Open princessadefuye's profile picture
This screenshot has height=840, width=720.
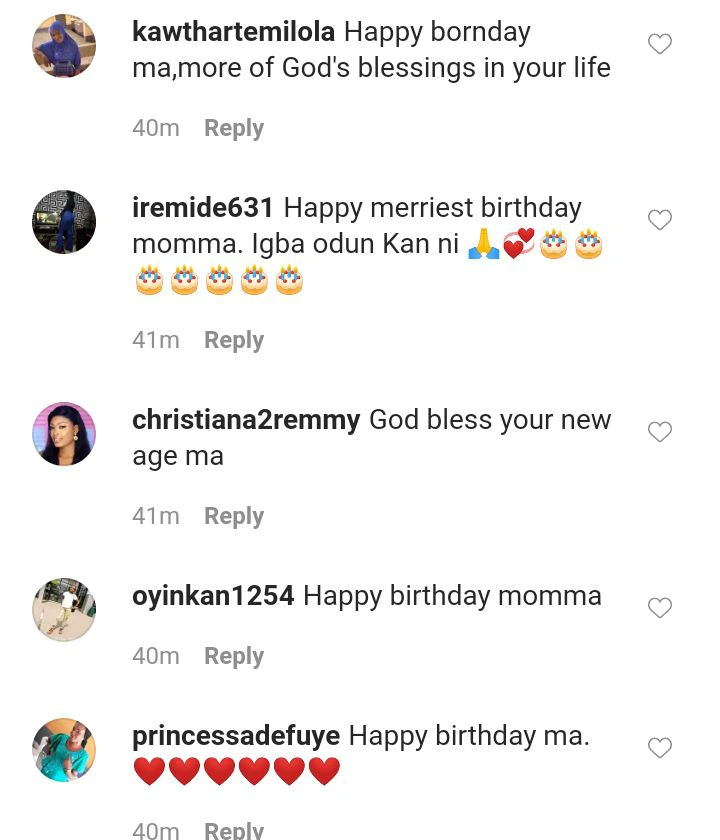coord(64,750)
